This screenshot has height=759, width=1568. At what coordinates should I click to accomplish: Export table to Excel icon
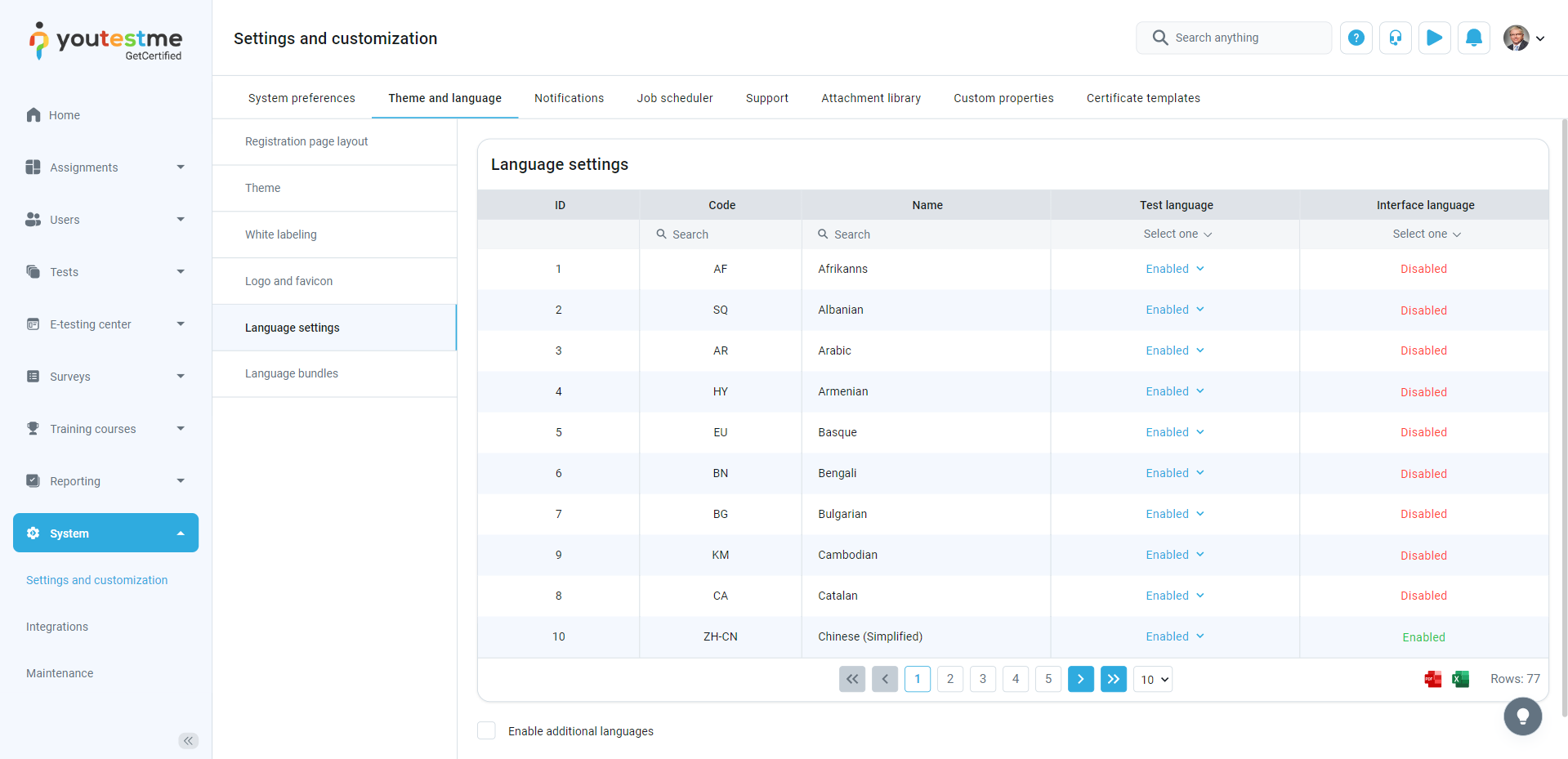point(1460,679)
